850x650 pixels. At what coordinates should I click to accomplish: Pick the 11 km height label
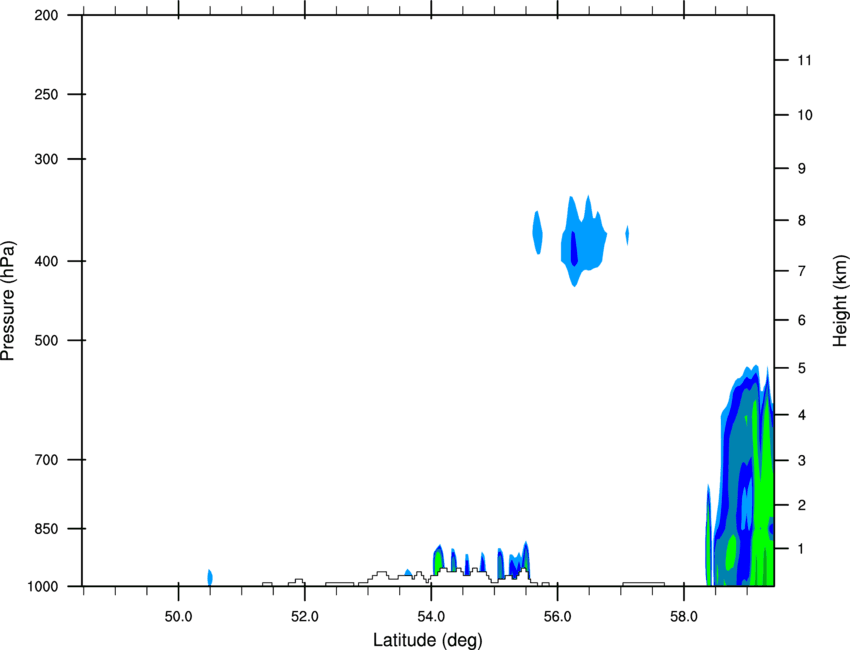[x=804, y=60]
